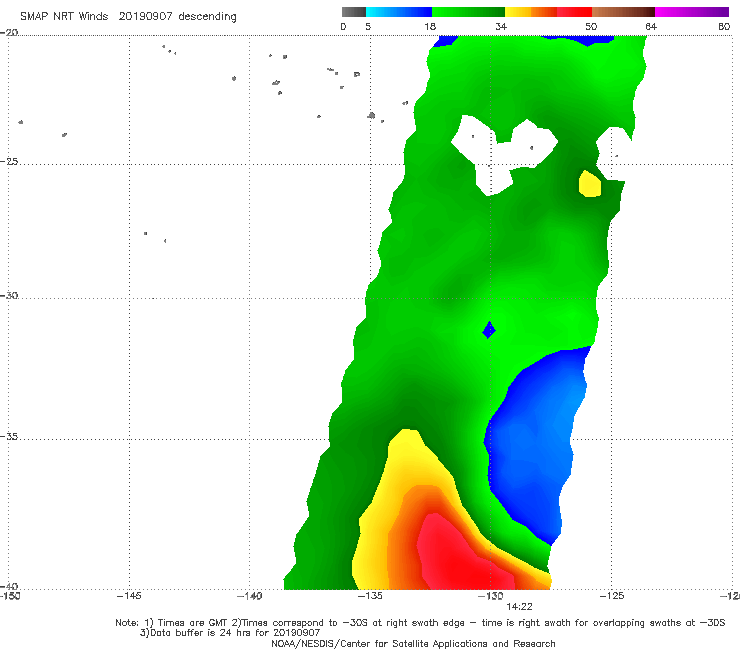This screenshot has height=650, width=740.
Task: Click the "14:22" swath time label
Action: (x=519, y=607)
